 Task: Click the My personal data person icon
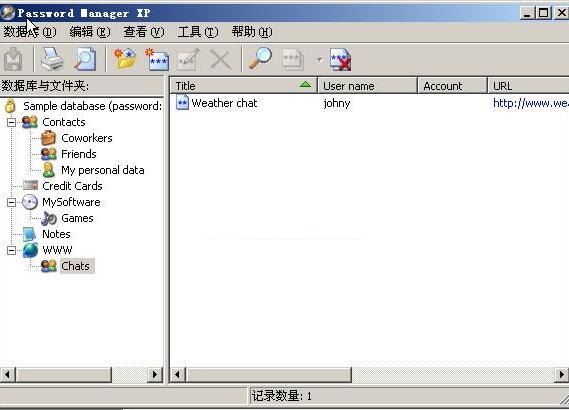tap(49, 170)
